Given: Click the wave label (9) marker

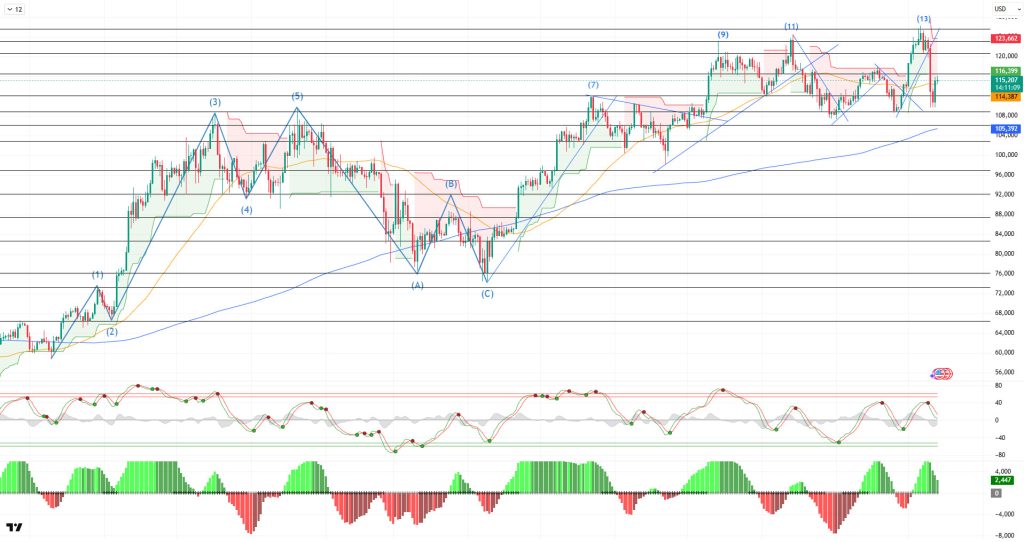Looking at the screenshot, I should point(722,35).
